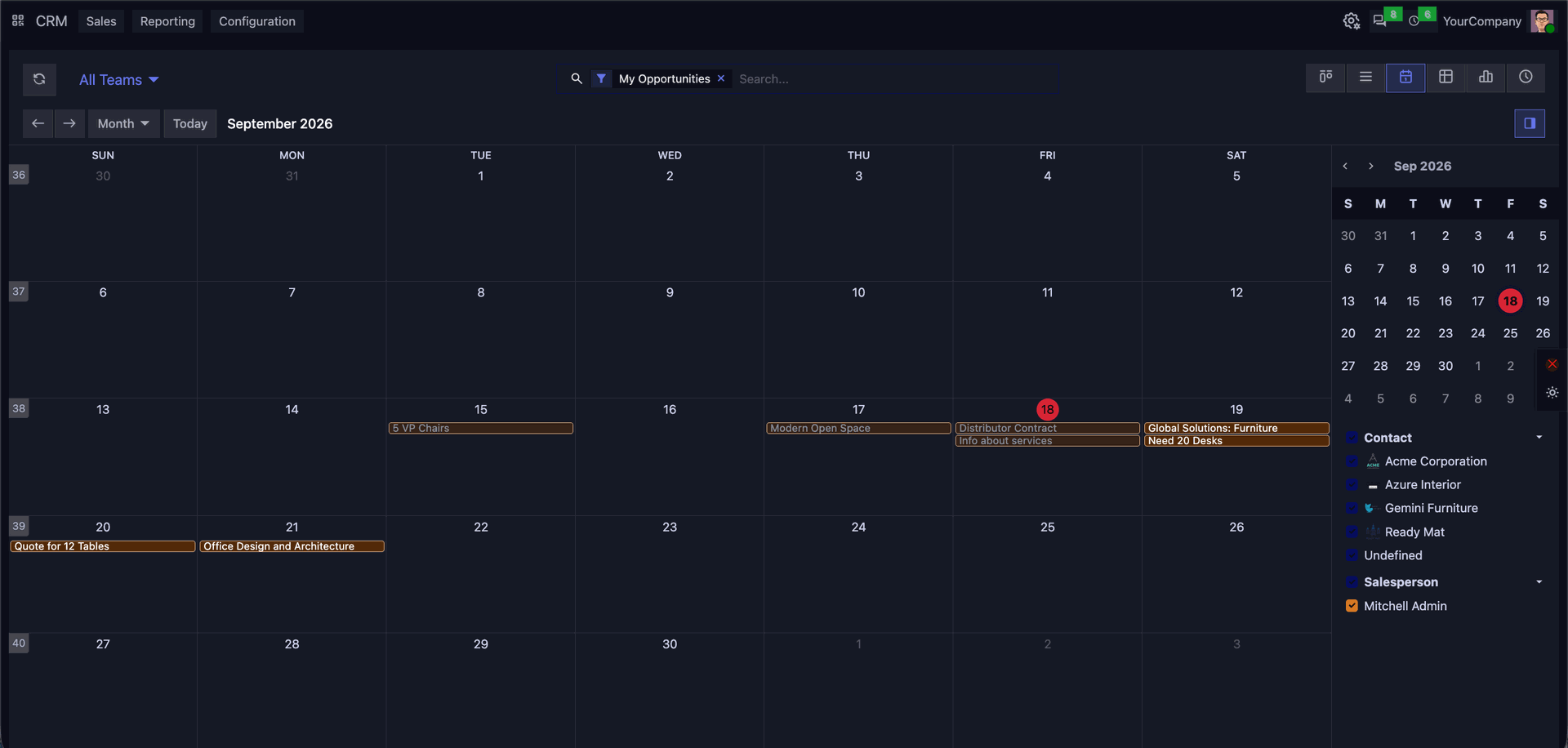This screenshot has height=748, width=1568.
Task: Switch to Activity clock view
Action: (x=1526, y=77)
